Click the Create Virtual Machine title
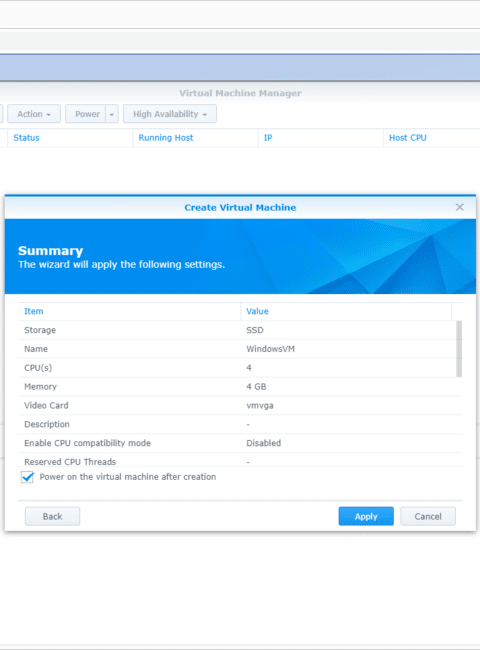The width and height of the screenshot is (480, 650). [240, 208]
